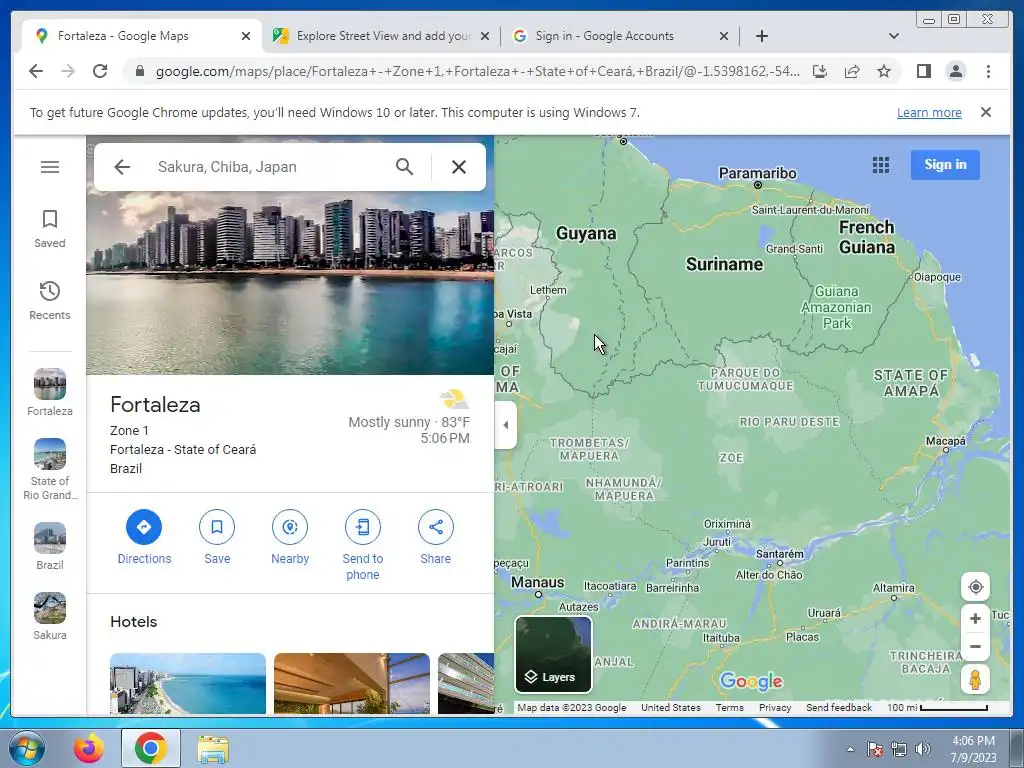Open the Google apps grid
Image resolution: width=1024 pixels, height=768 pixels.
pos(880,165)
